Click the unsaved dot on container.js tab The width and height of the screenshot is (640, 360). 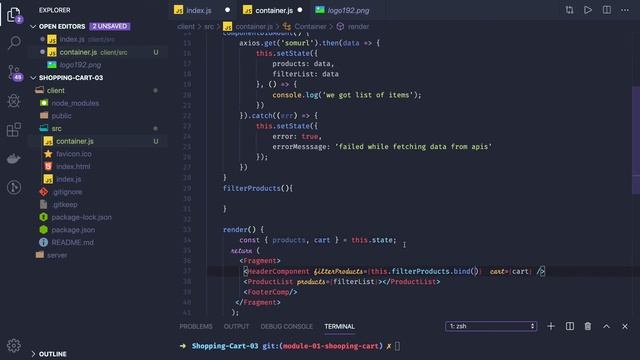click(300, 10)
